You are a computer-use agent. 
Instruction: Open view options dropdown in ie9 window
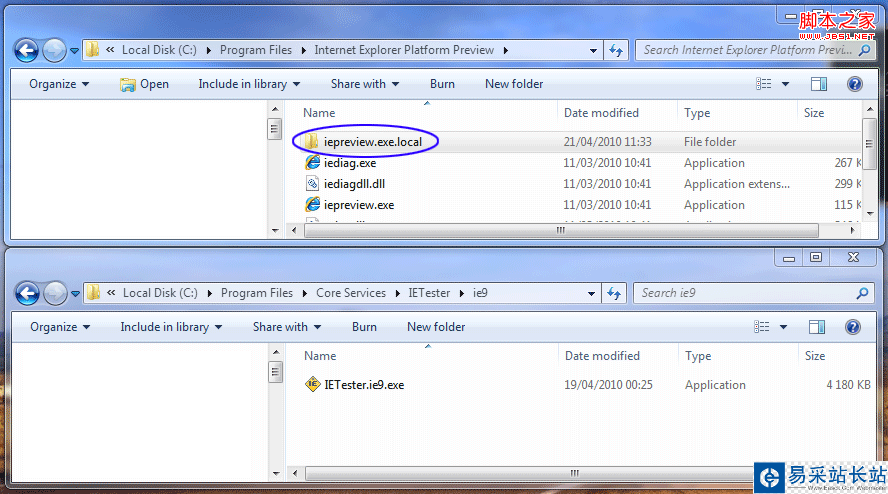(x=783, y=327)
